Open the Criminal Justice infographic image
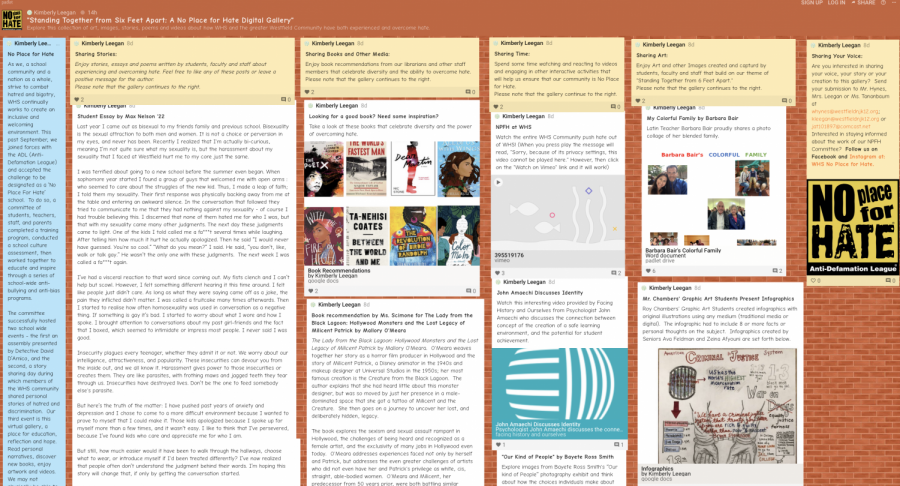The image size is (900, 486). click(x=729, y=406)
